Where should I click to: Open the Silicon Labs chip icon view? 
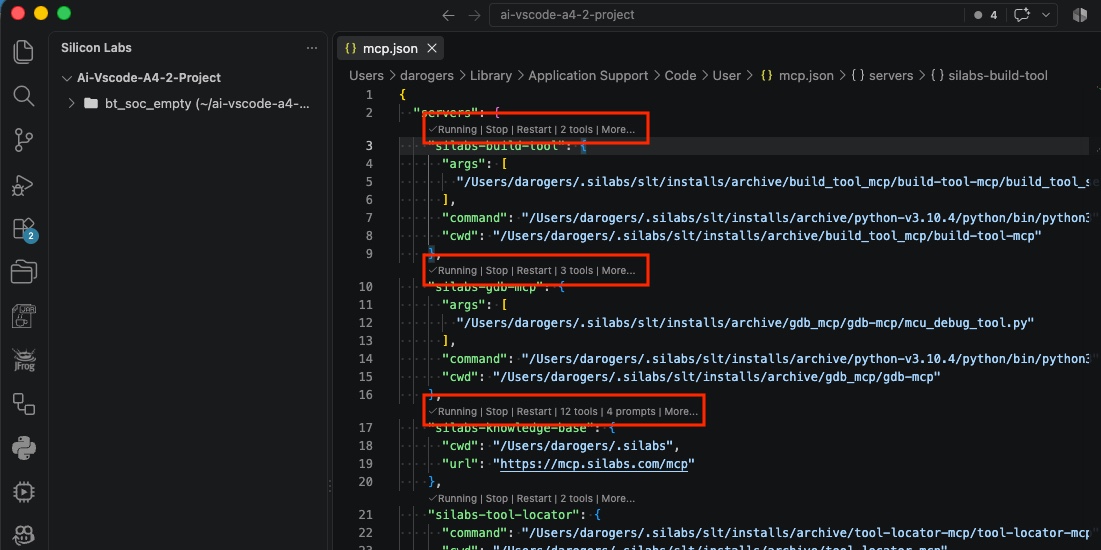23,492
